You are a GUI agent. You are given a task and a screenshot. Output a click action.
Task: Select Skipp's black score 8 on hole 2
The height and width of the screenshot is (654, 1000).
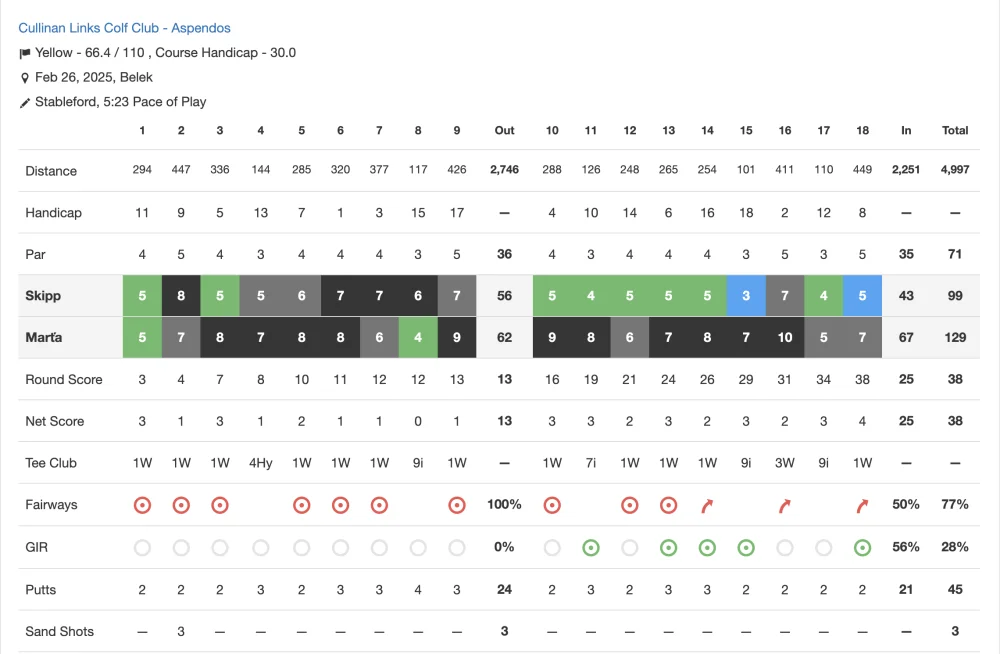pos(181,295)
